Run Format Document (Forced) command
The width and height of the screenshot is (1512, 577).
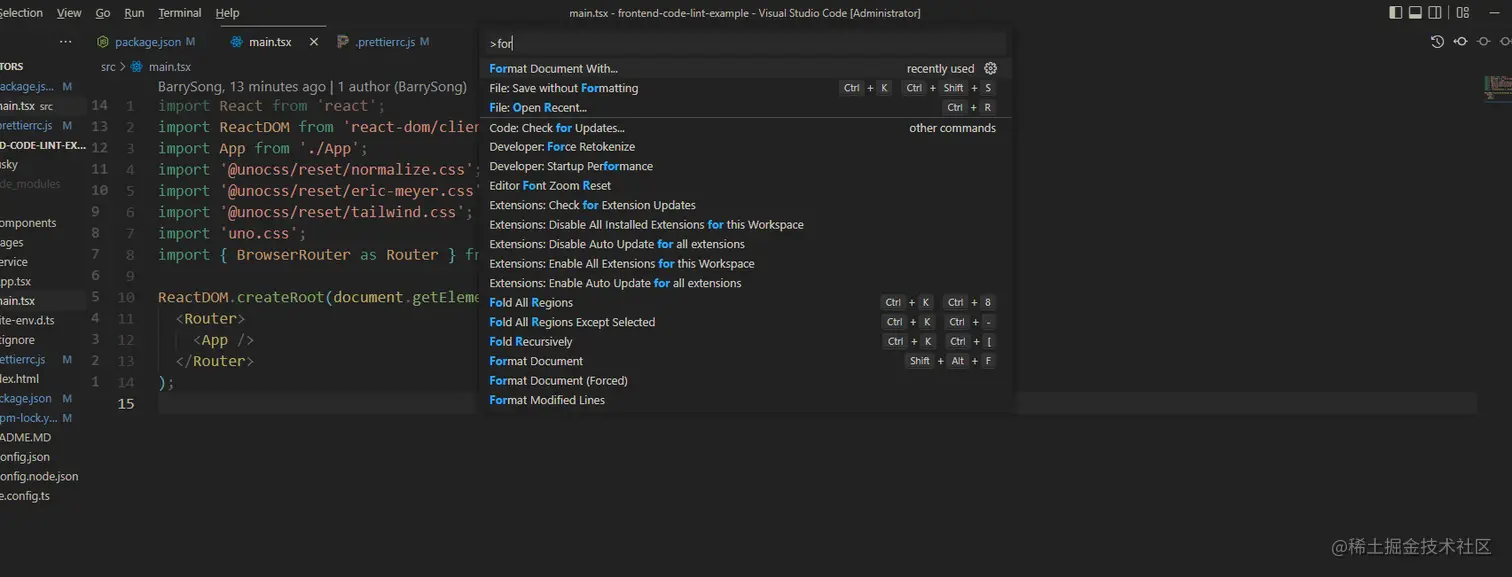click(x=745, y=381)
